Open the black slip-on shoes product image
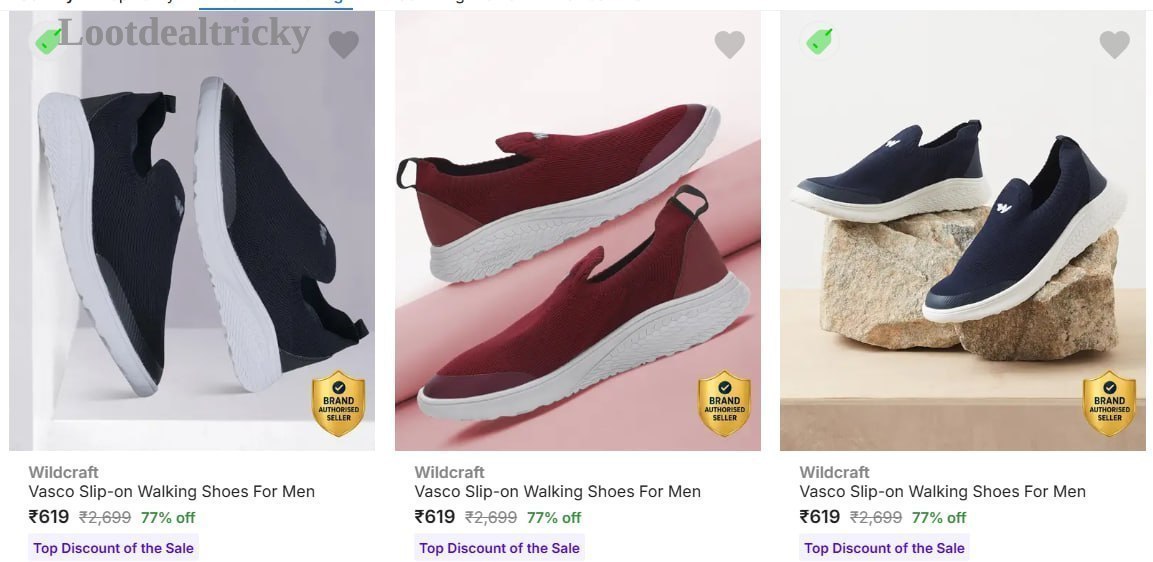Screen dimensions: 1153x562 coord(192,231)
